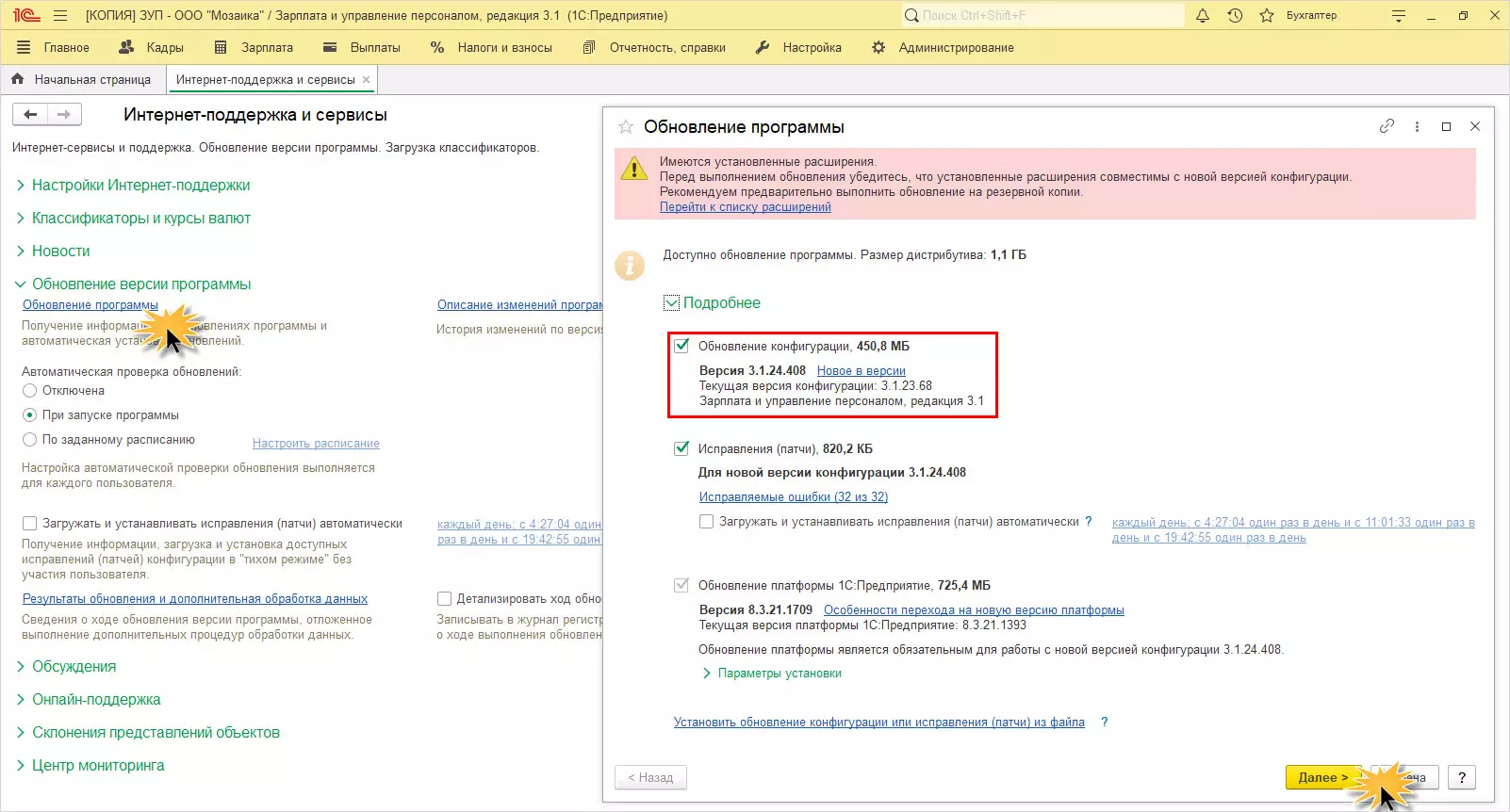
Task: Expand Классификаторы и курсы валют section
Action: 133,219
